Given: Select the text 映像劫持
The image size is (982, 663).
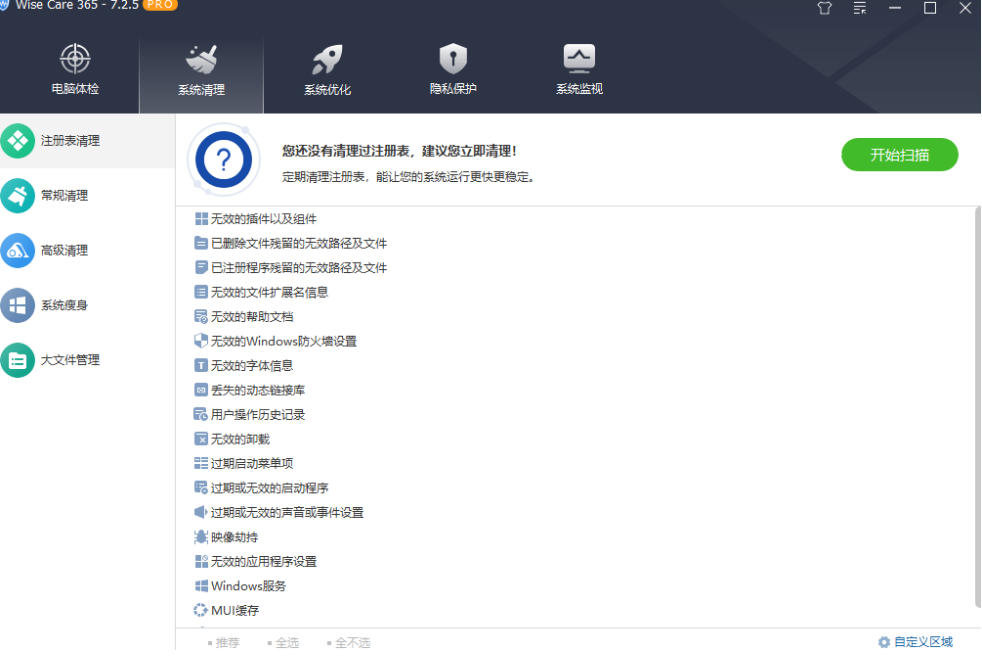Looking at the screenshot, I should point(234,537).
